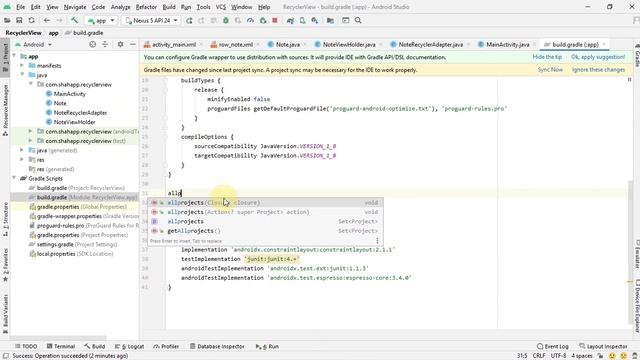Switch to the activity_main.xml tab
Image resolution: width=640 pixels, height=360 pixels.
pos(173,44)
